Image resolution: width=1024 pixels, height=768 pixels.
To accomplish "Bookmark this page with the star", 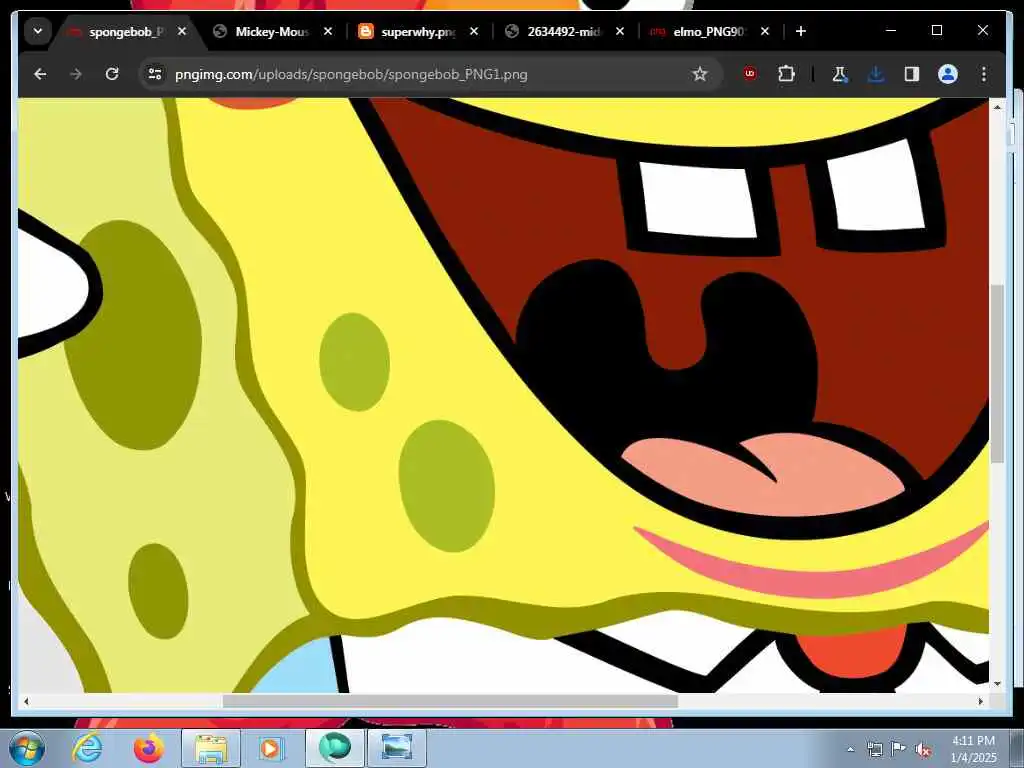I will point(699,74).
